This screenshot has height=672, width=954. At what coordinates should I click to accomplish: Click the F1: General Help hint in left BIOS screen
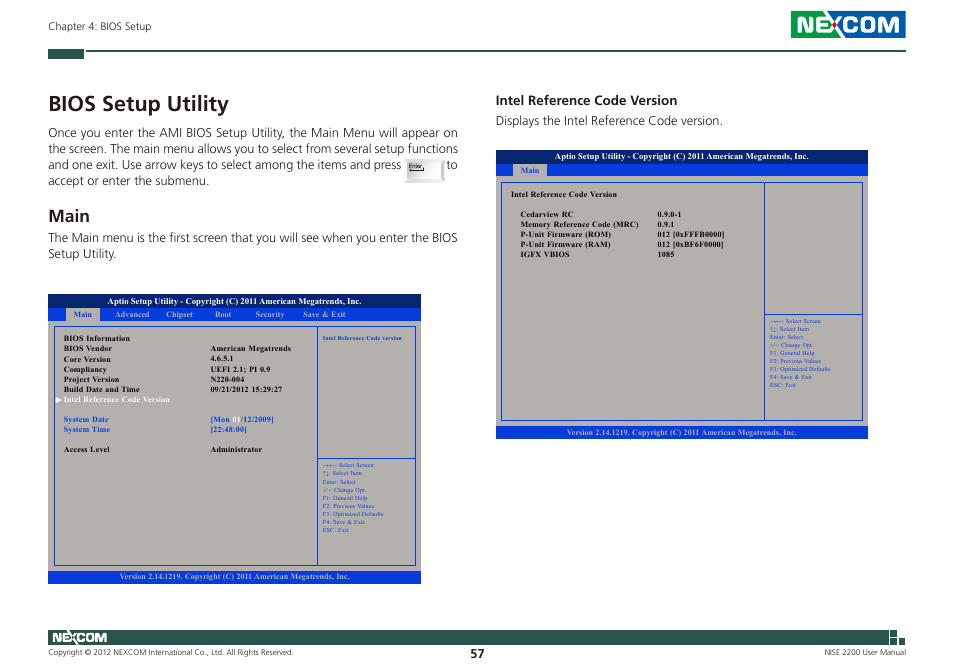(x=345, y=498)
